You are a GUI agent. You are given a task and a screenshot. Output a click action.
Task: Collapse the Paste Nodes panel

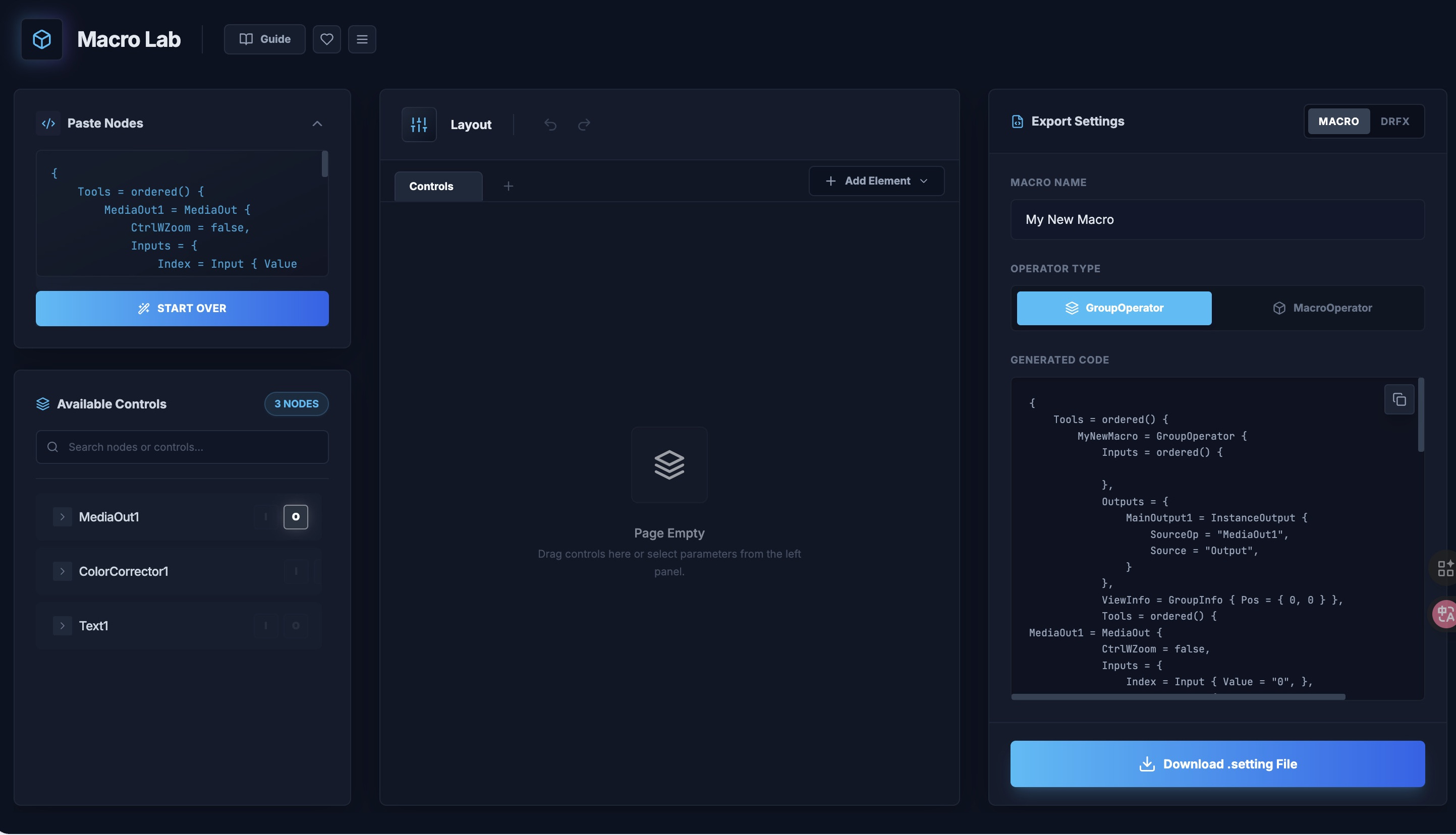[317, 124]
